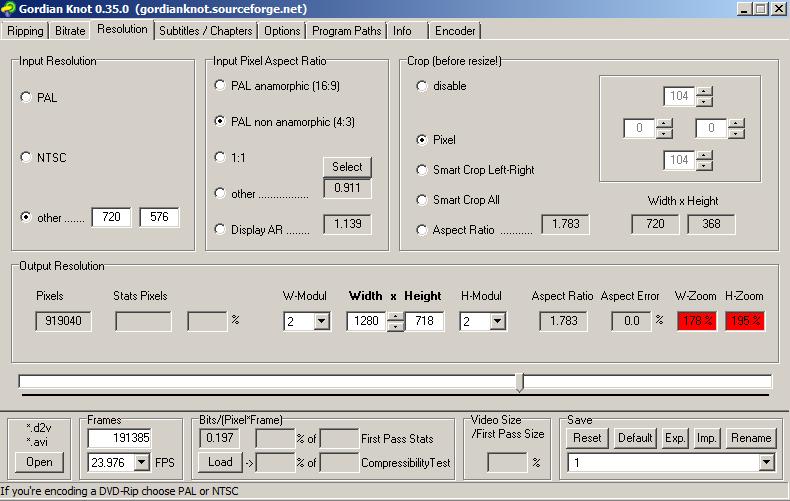Open a .d2v or .avi file
The height and width of the screenshot is (501, 790).
pyautogui.click(x=39, y=462)
